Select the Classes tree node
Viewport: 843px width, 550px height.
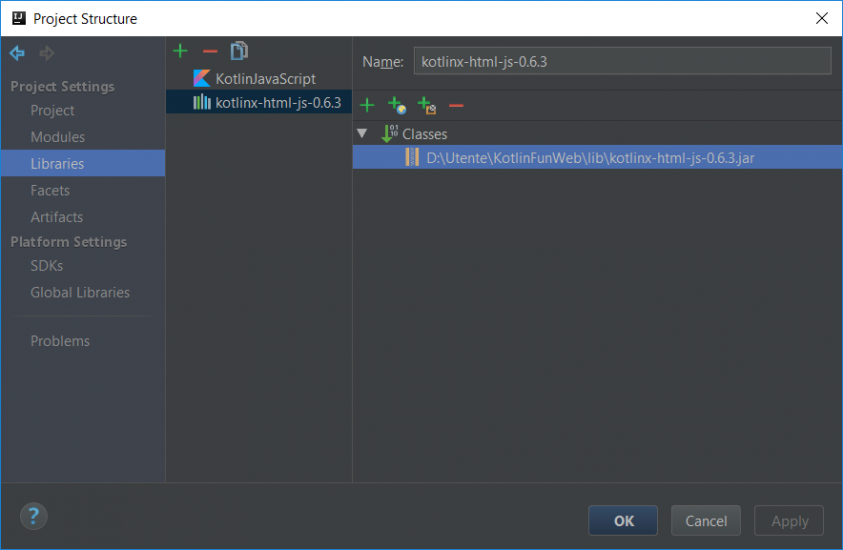tap(424, 134)
